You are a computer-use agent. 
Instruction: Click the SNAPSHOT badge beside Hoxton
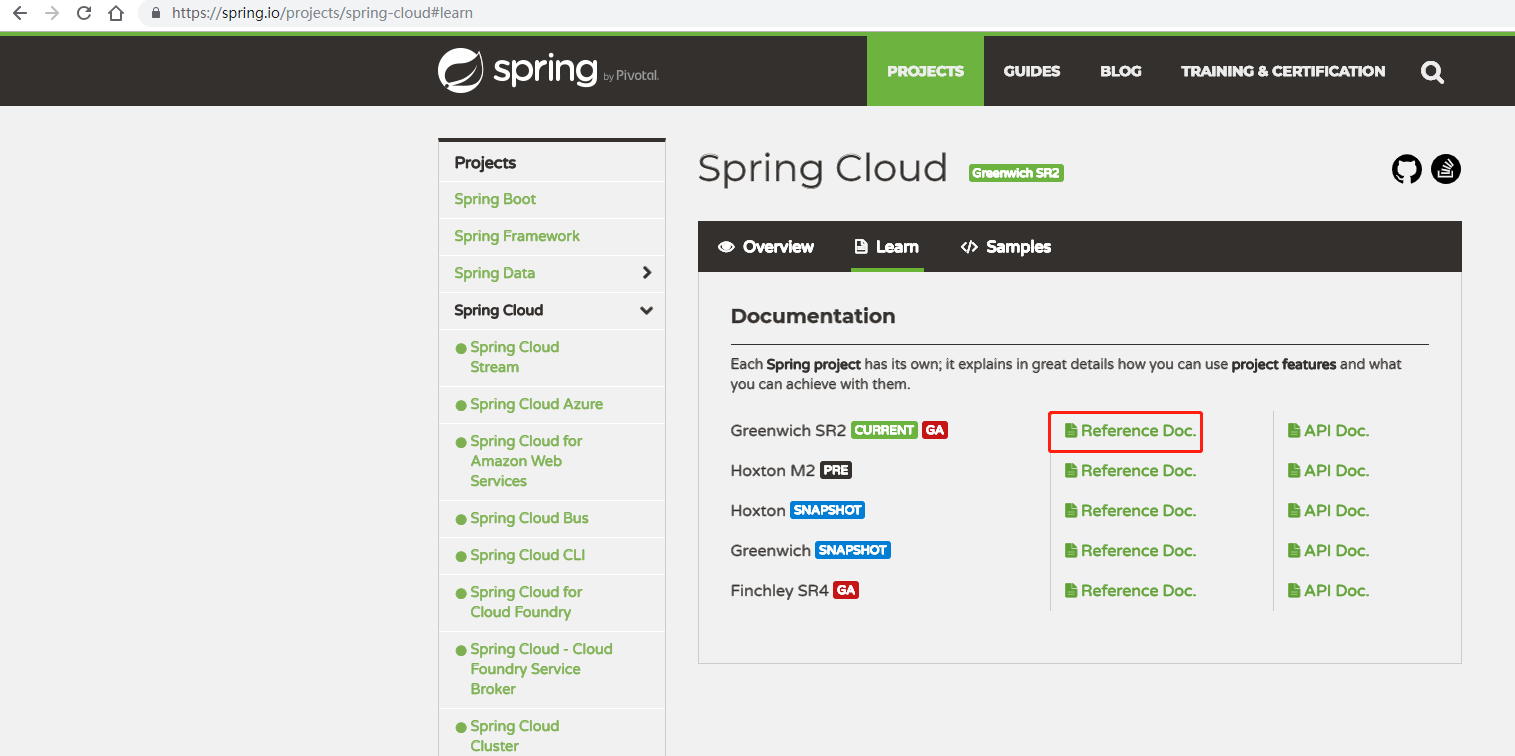[x=827, y=510]
